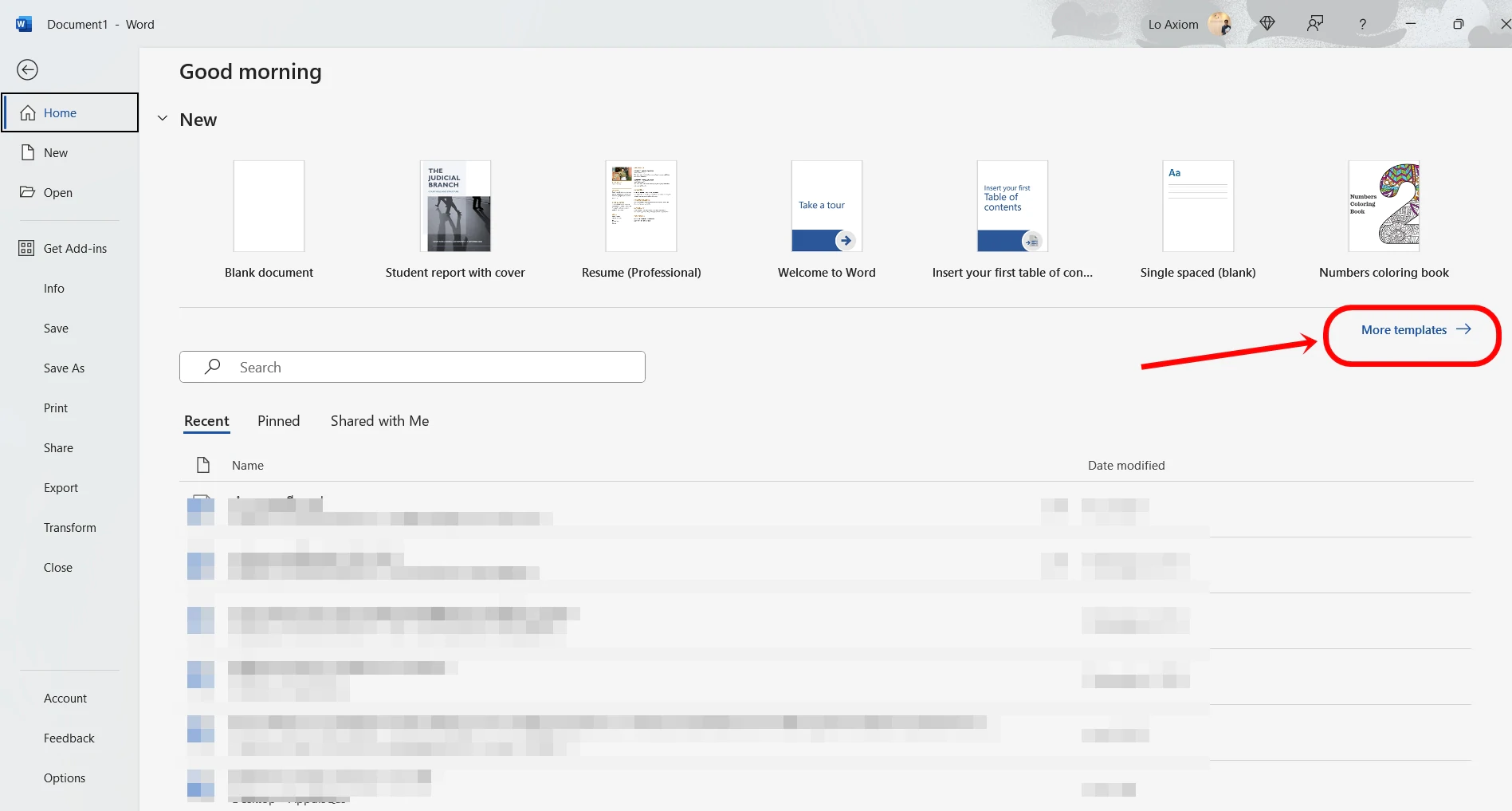
Task: Click the Word logo in title bar
Action: 24,24
